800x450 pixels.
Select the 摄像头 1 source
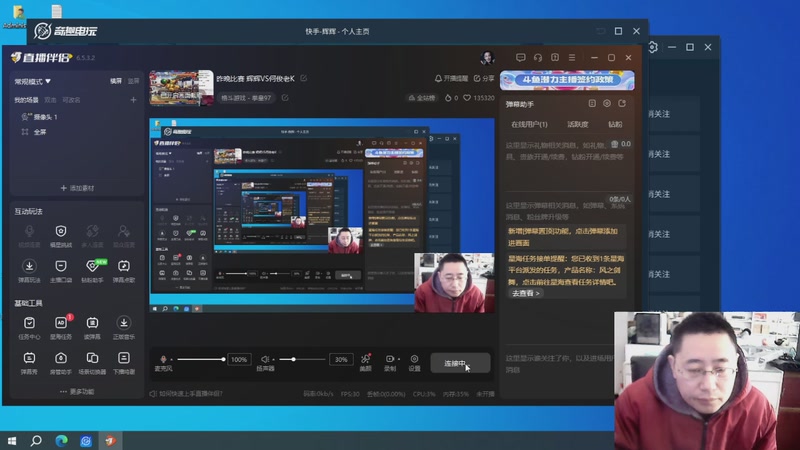click(40, 117)
